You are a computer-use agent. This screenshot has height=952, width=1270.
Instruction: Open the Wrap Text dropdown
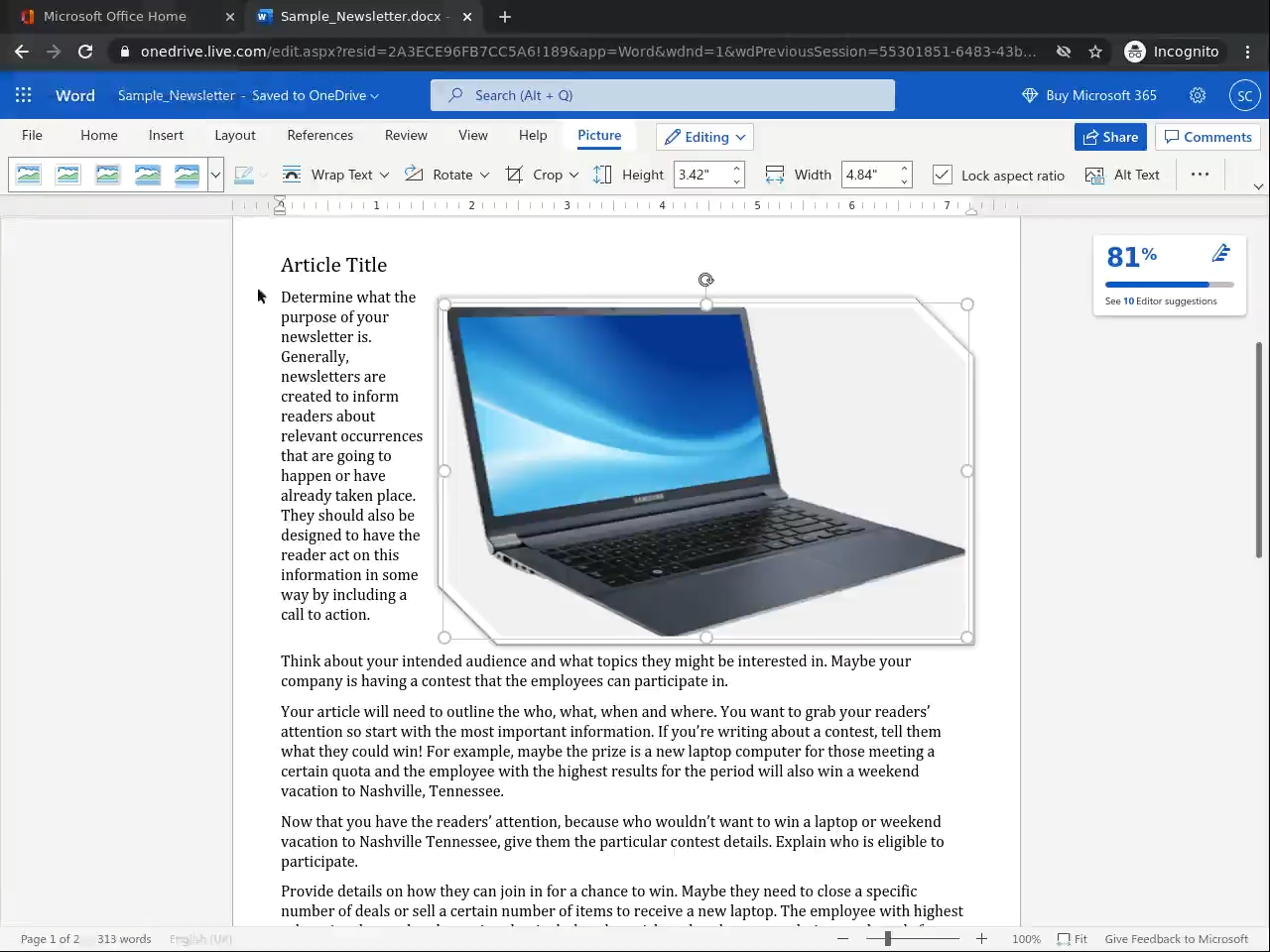pos(335,176)
